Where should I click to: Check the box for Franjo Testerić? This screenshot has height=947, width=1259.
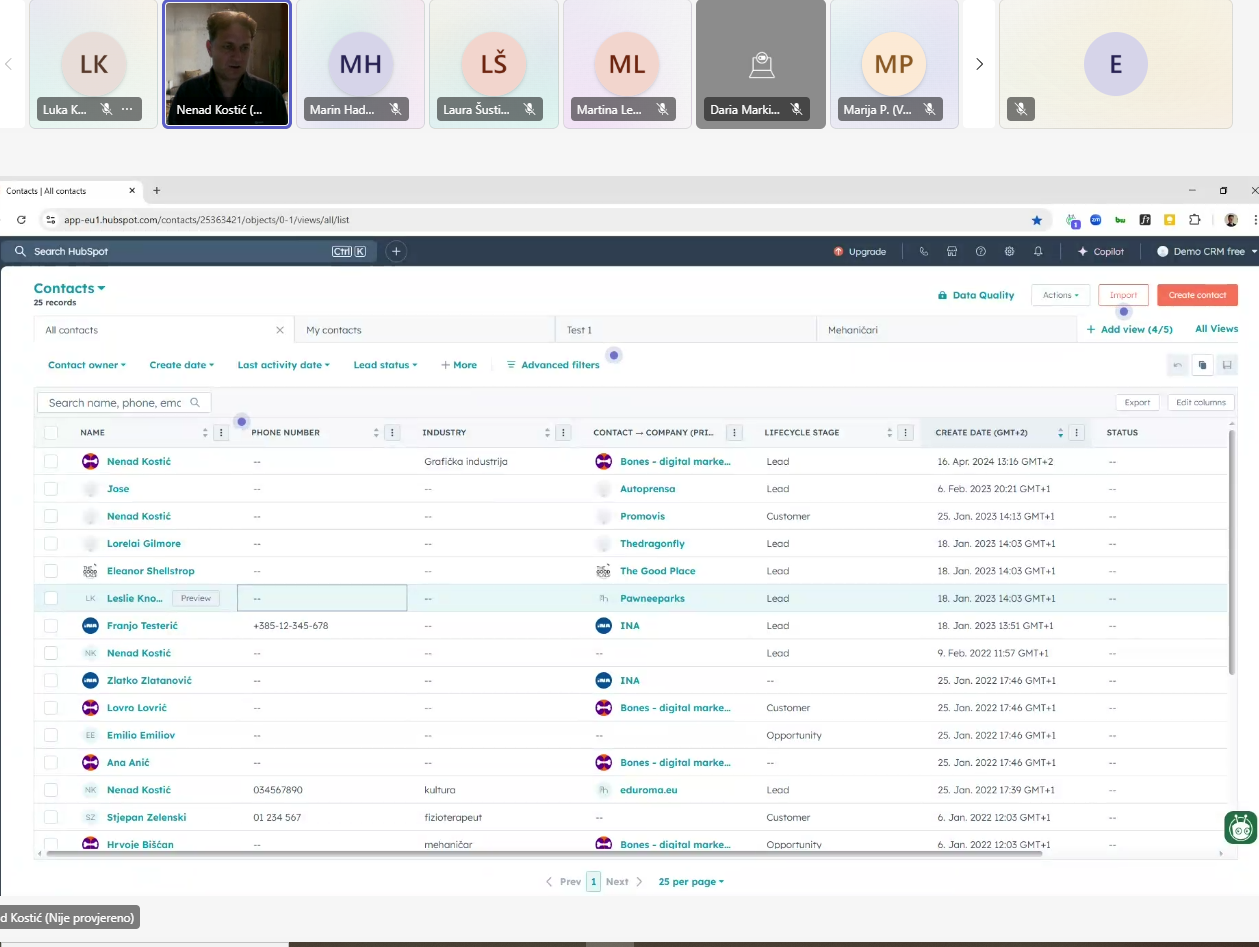[x=51, y=626]
